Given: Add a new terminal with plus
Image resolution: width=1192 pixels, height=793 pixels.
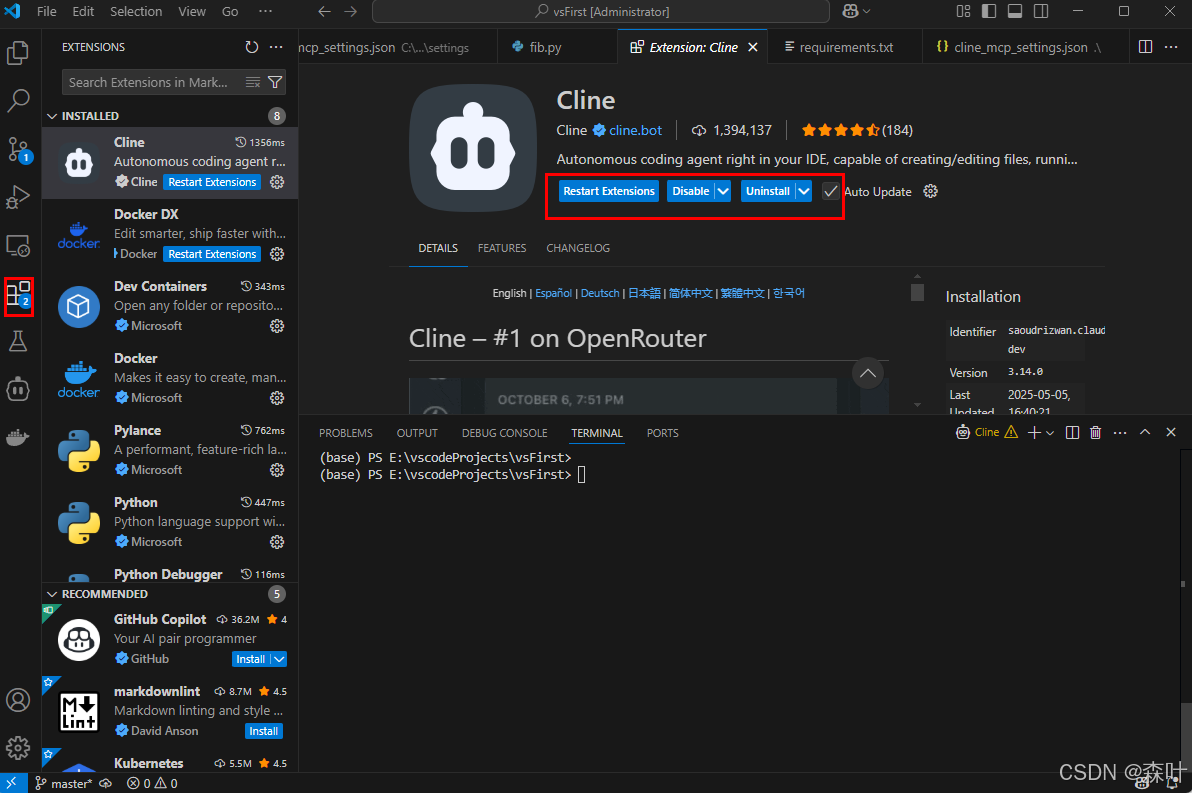Looking at the screenshot, I should click(1034, 433).
